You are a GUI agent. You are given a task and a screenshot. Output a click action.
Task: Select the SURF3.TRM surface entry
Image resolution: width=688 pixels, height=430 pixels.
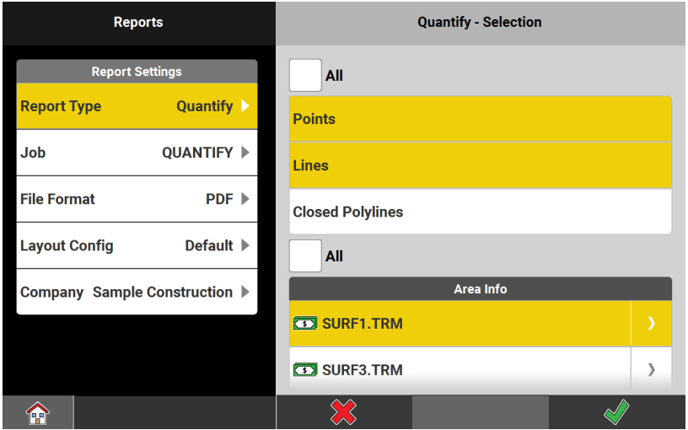[460, 370]
